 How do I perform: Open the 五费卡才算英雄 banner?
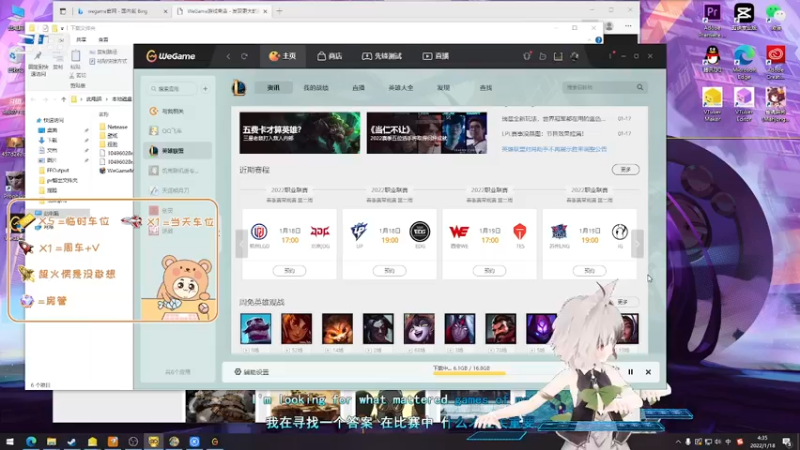pos(299,133)
